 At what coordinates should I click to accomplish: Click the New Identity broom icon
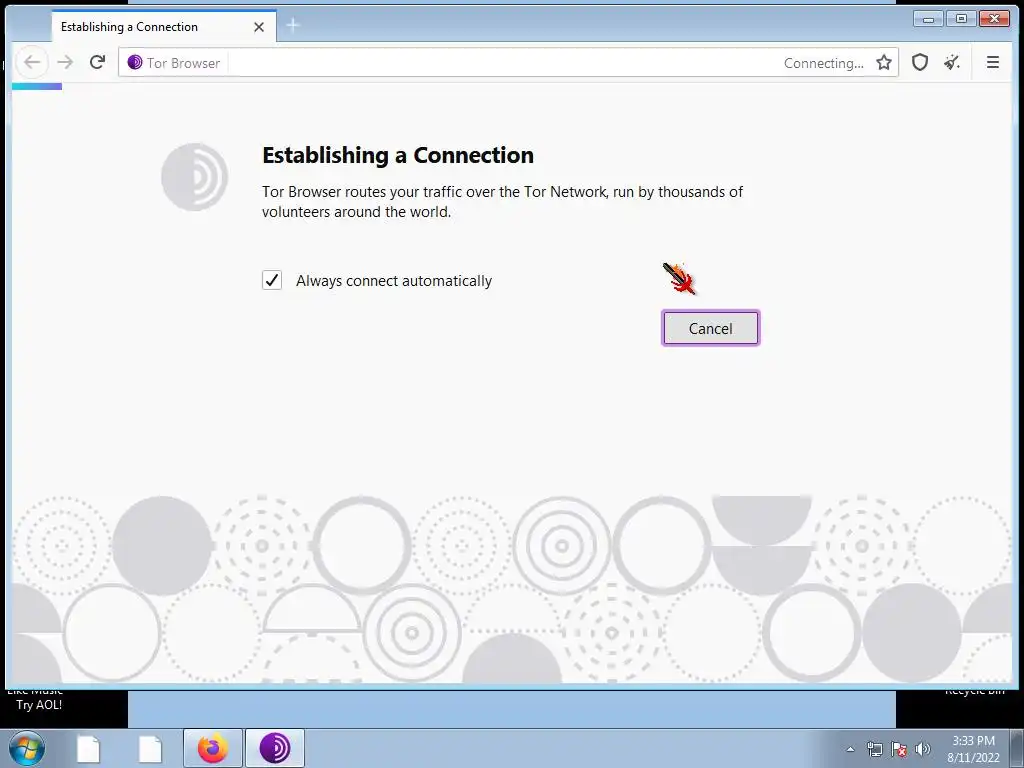952,63
